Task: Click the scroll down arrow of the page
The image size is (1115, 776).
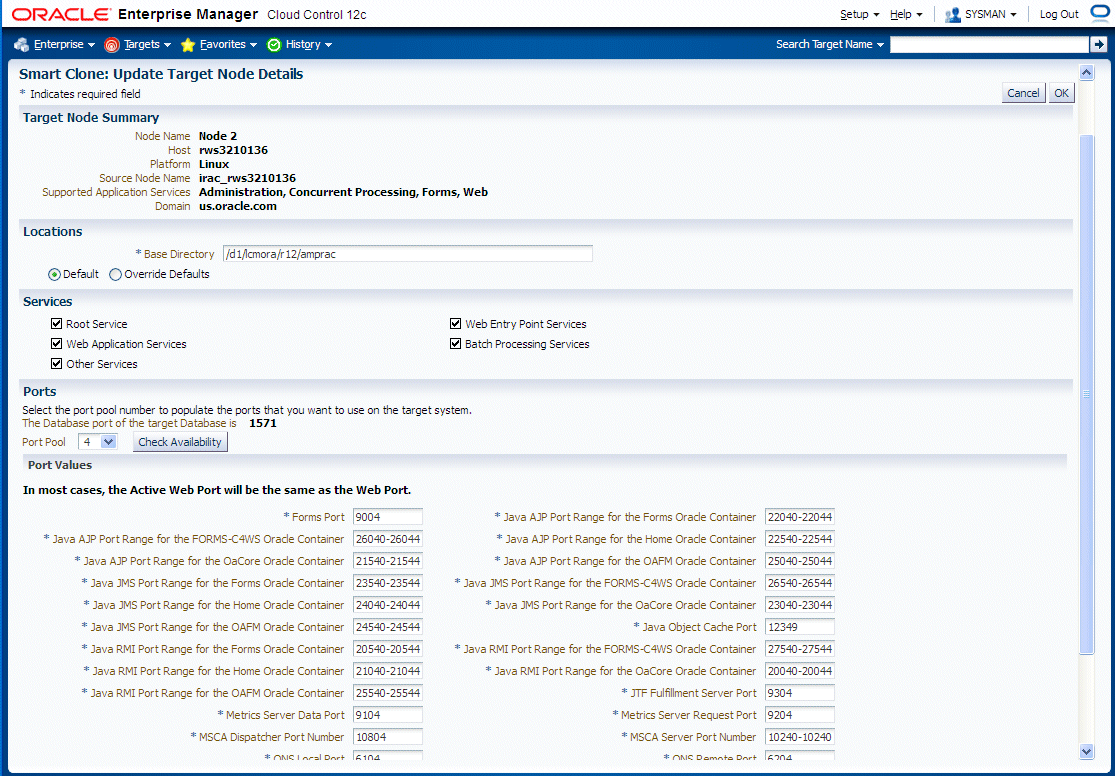Action: (1086, 751)
